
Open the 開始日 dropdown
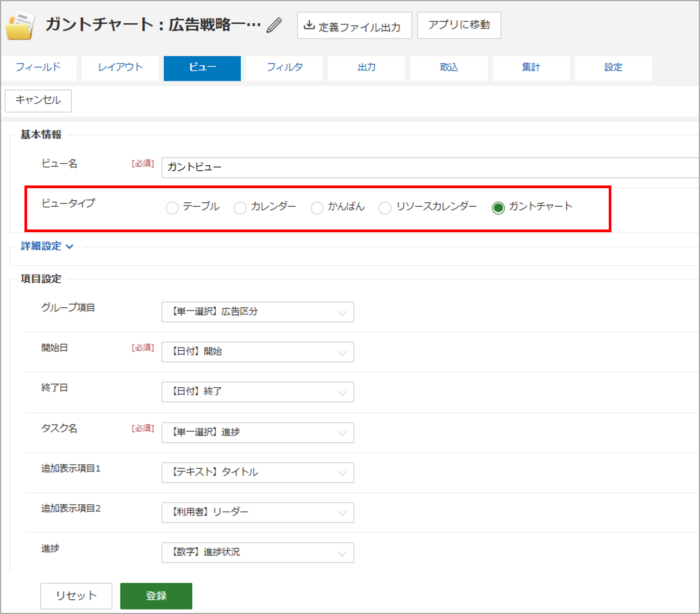click(258, 352)
